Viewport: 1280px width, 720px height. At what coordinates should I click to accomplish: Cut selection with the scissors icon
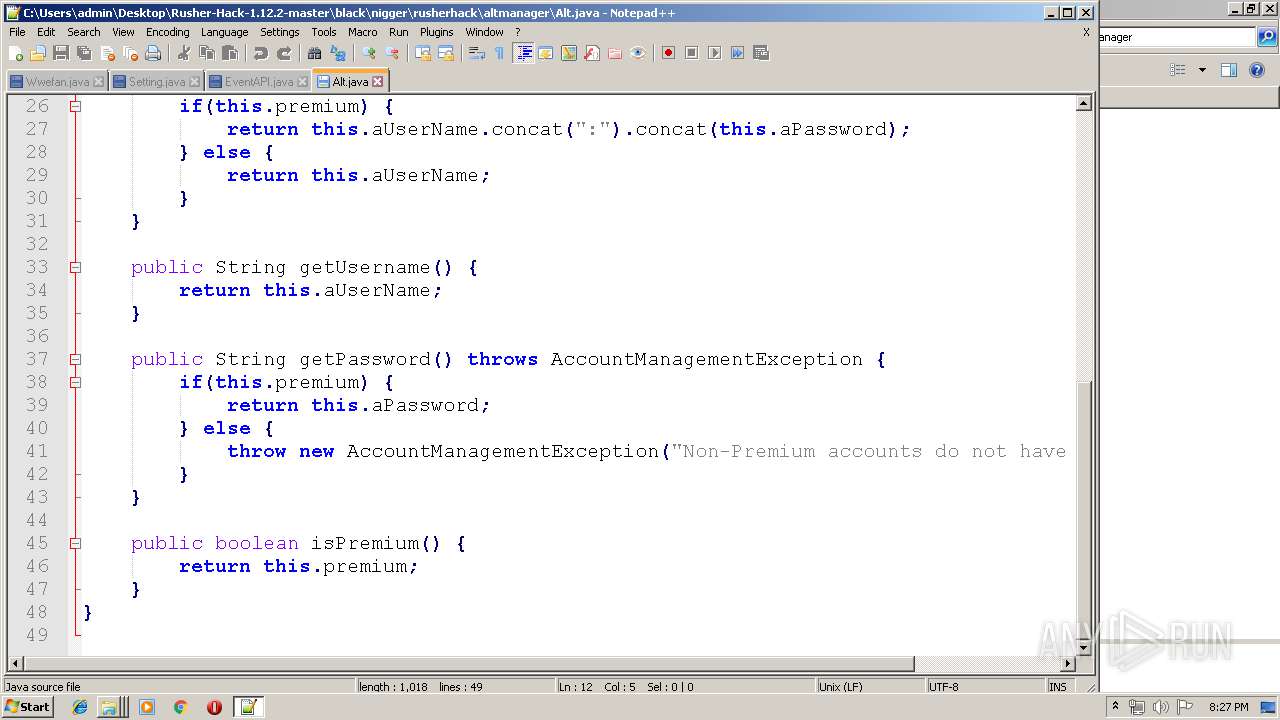[x=184, y=53]
